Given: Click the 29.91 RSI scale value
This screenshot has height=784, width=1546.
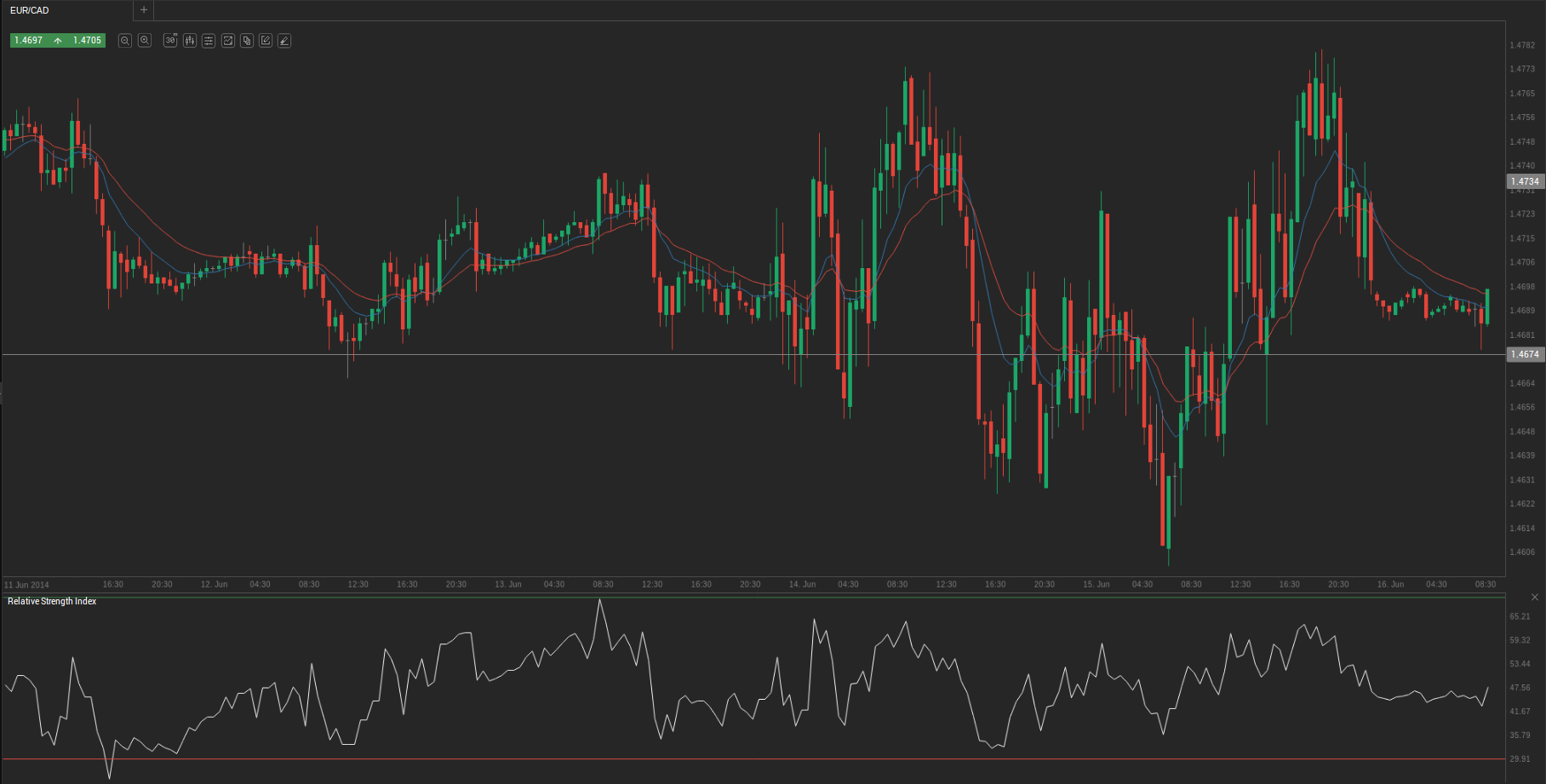Looking at the screenshot, I should pyautogui.click(x=1520, y=759).
